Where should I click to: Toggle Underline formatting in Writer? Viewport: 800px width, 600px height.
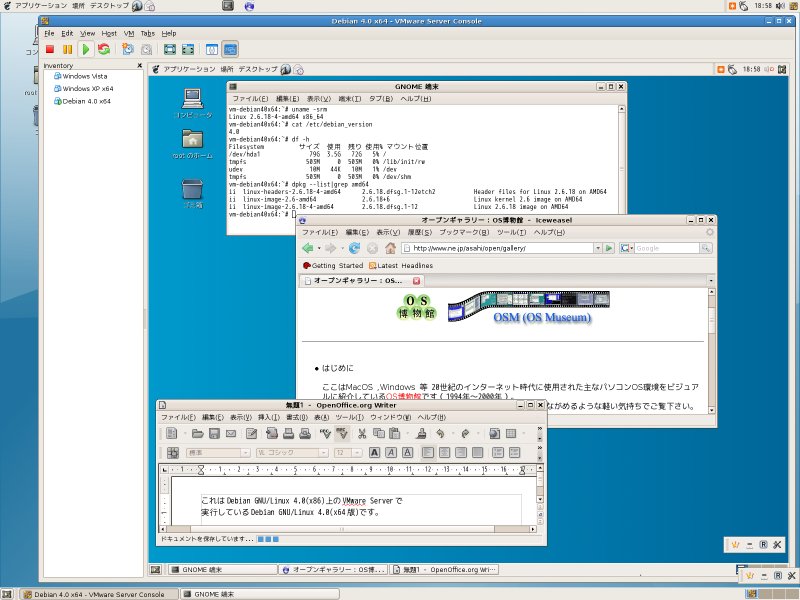click(x=407, y=453)
